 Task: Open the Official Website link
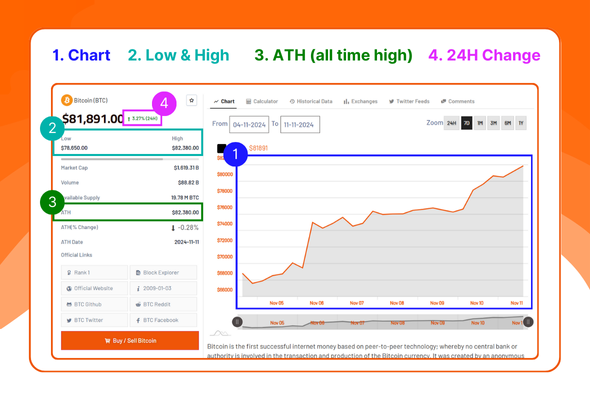[x=94, y=288]
